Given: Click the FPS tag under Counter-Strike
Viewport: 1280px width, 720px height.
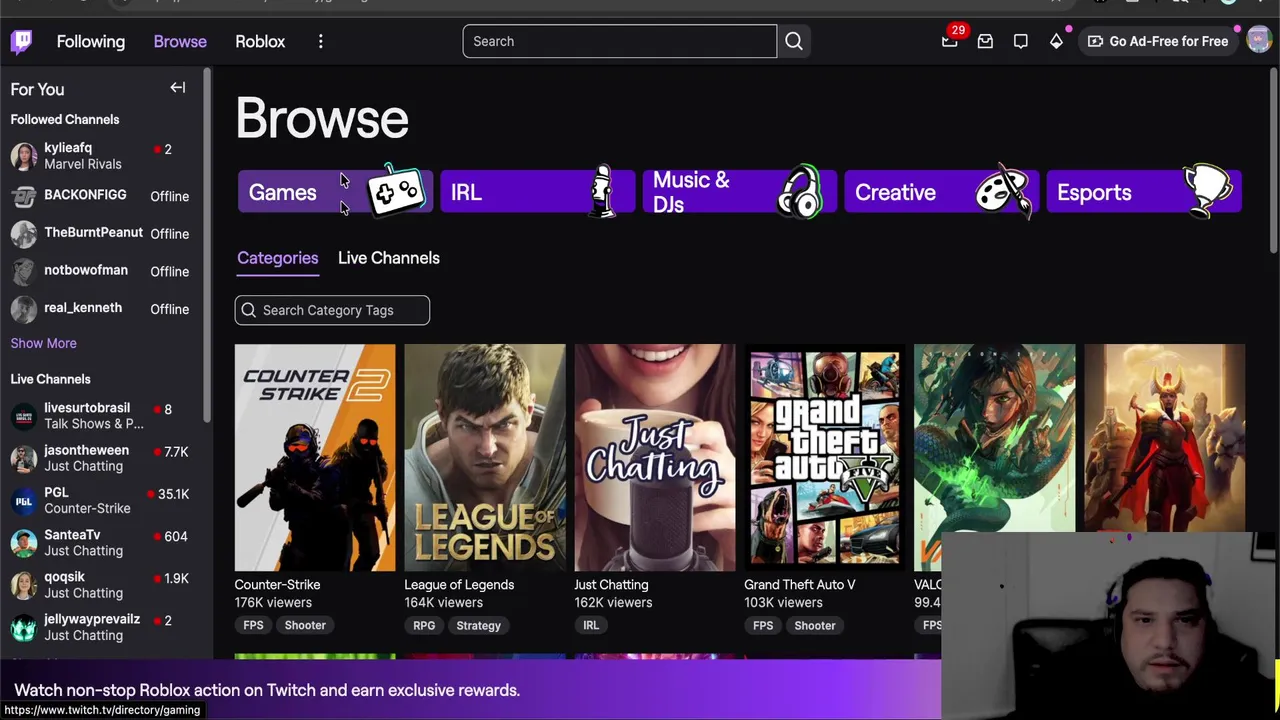Looking at the screenshot, I should click(253, 625).
